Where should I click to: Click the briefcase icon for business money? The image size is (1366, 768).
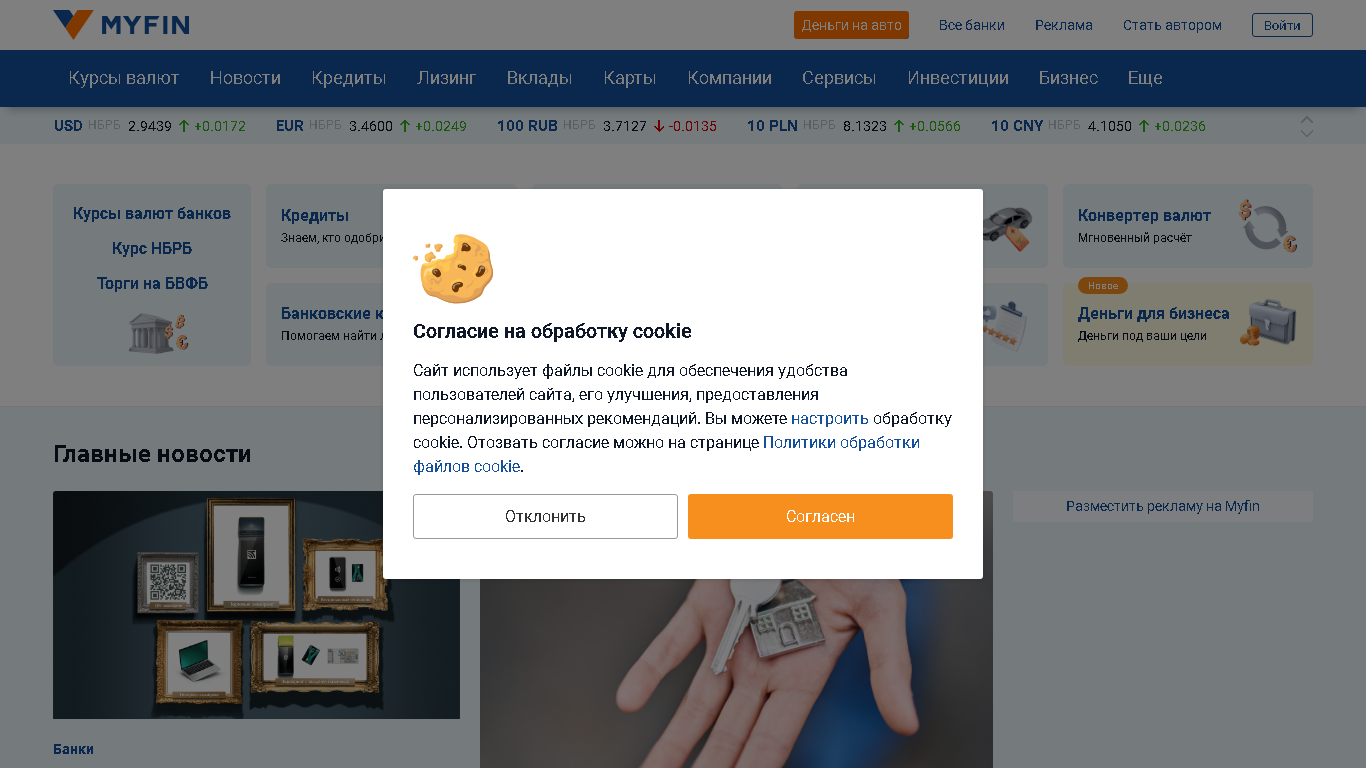pos(1268,323)
